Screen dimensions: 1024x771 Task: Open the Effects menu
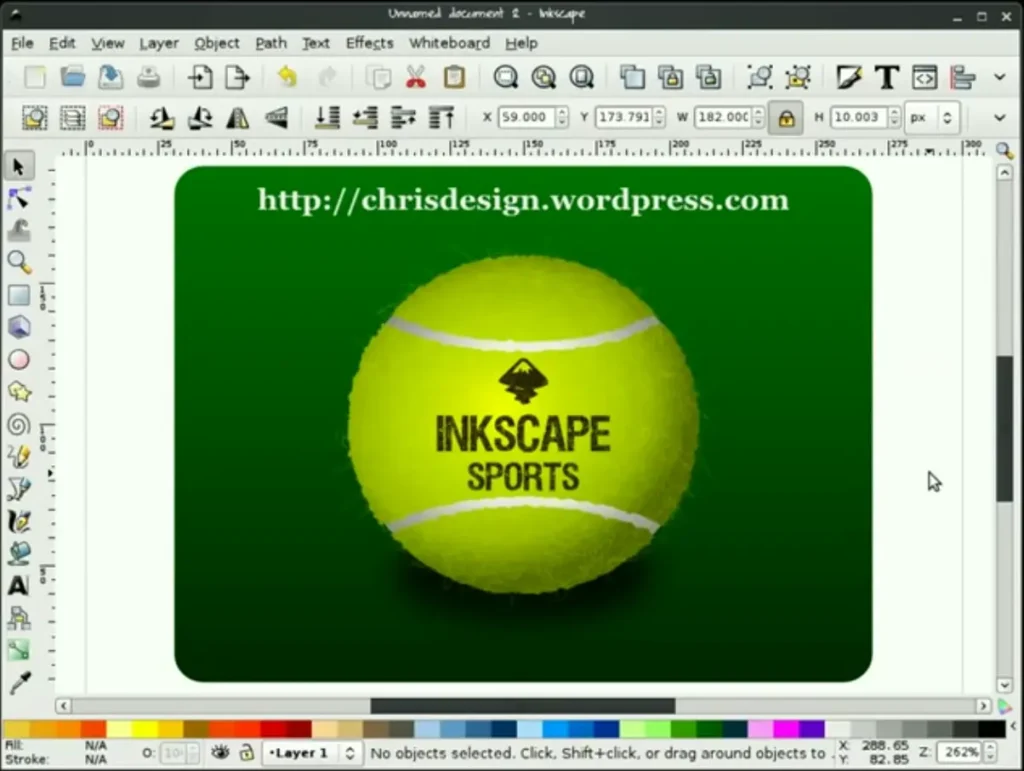point(370,43)
